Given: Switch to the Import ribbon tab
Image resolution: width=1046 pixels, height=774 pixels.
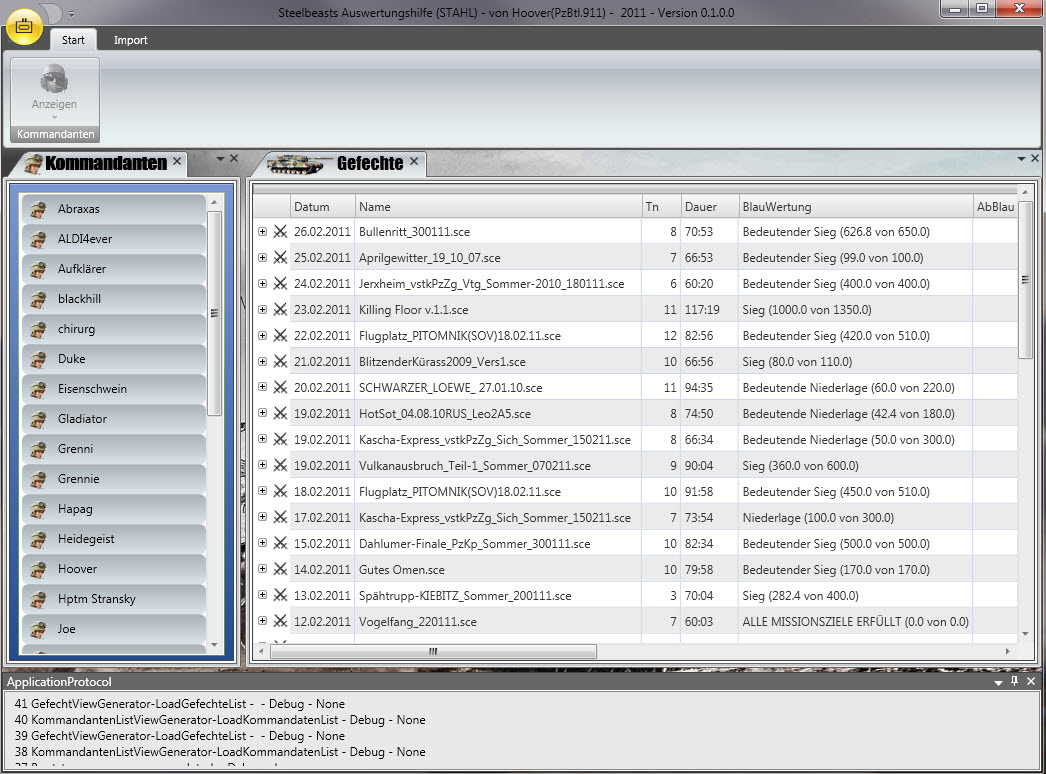Looking at the screenshot, I should pos(130,40).
